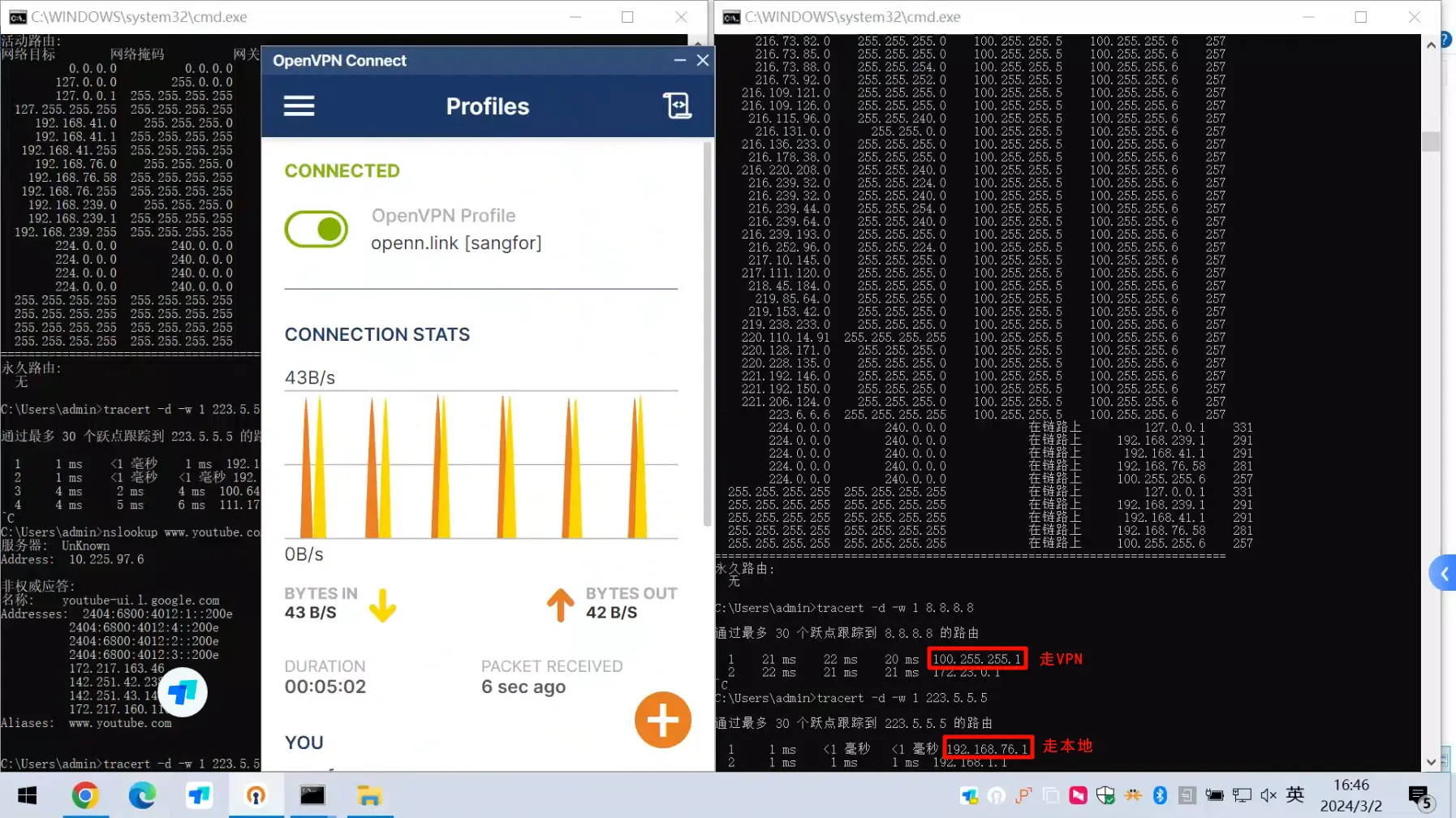The width and height of the screenshot is (1456, 818).
Task: Click the Profiles header title
Action: click(488, 106)
